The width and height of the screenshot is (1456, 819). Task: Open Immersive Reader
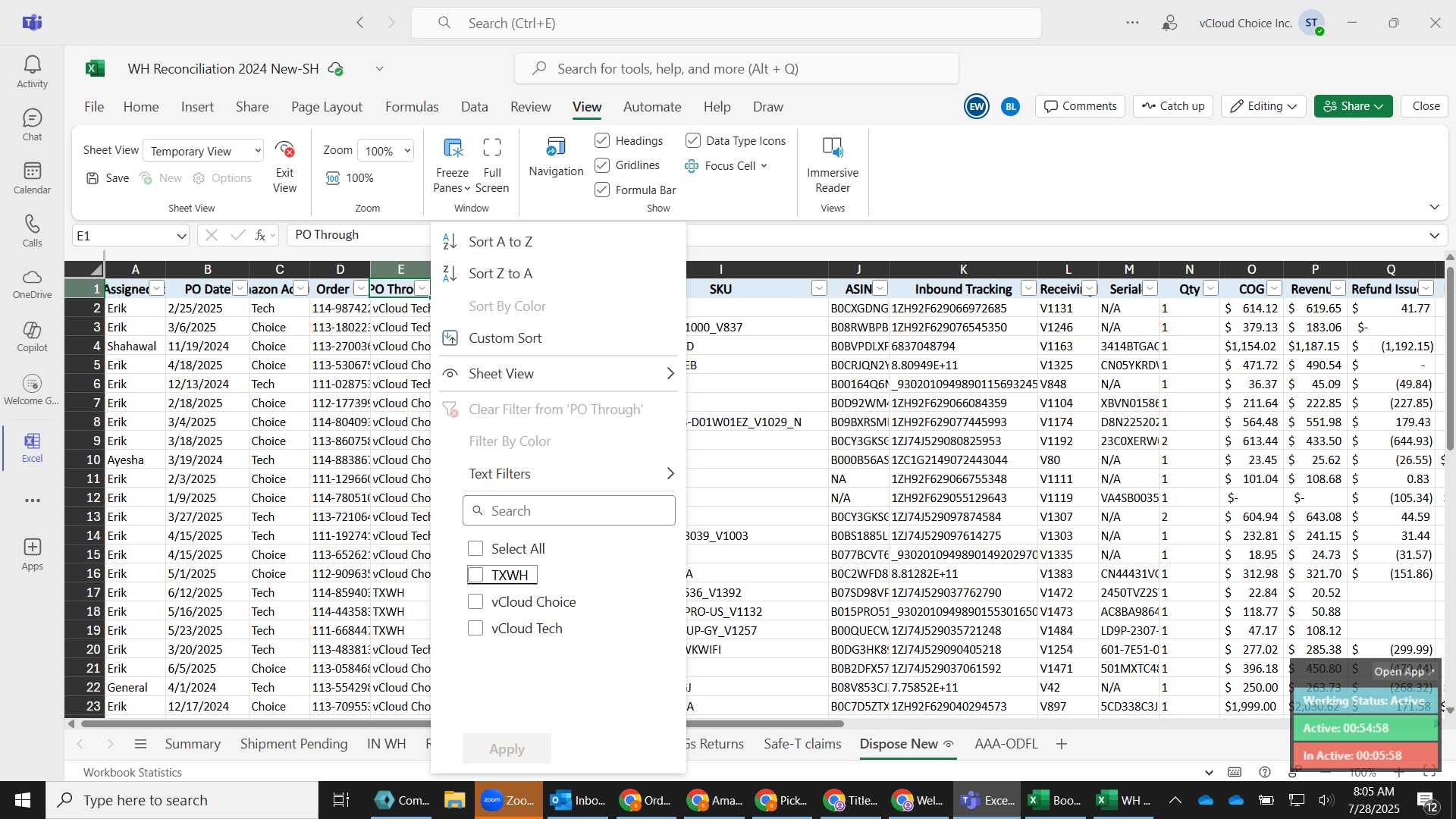coord(833,165)
